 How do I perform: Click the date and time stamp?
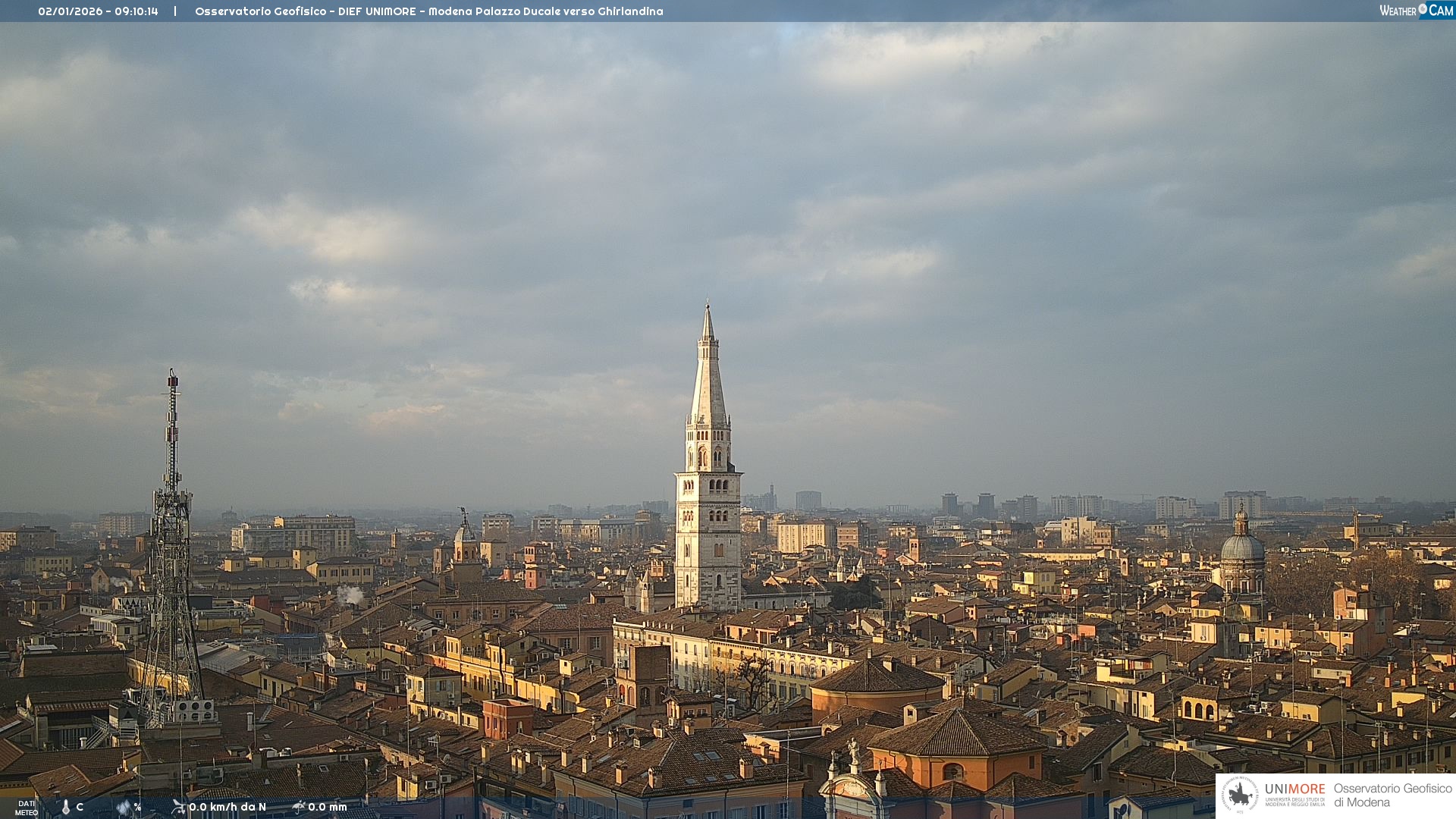click(98, 11)
